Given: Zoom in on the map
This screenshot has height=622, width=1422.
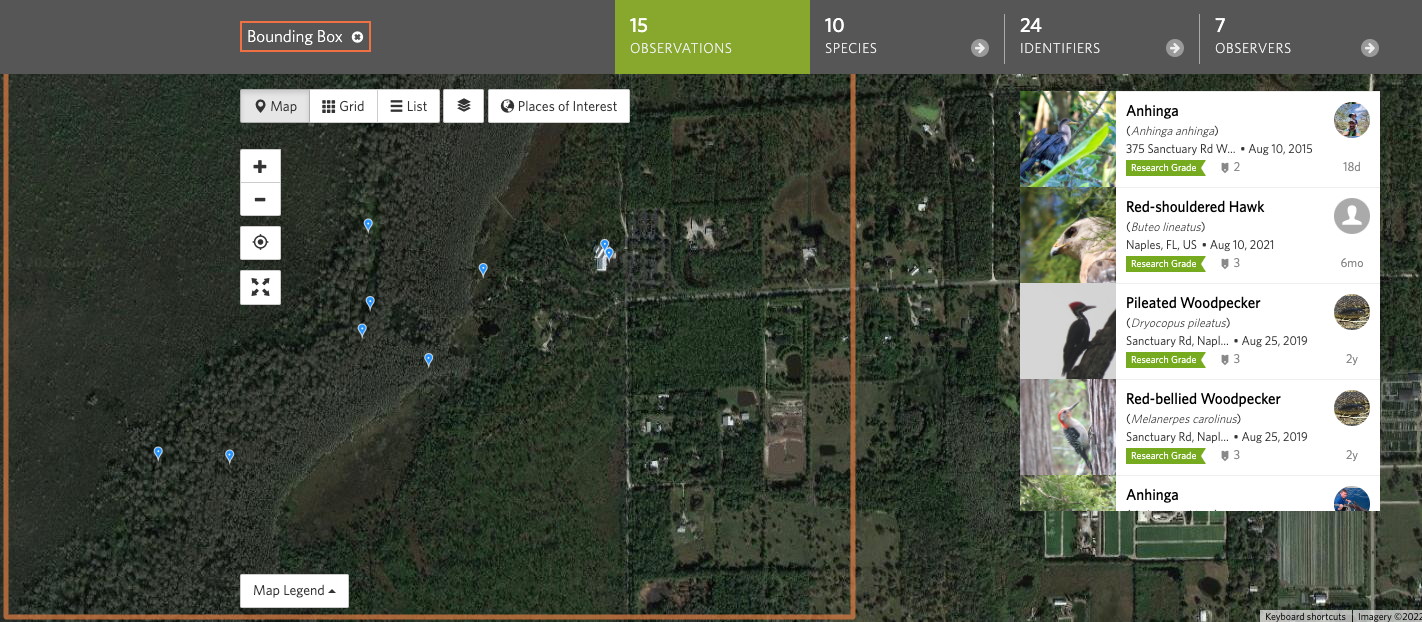Looking at the screenshot, I should [x=260, y=166].
